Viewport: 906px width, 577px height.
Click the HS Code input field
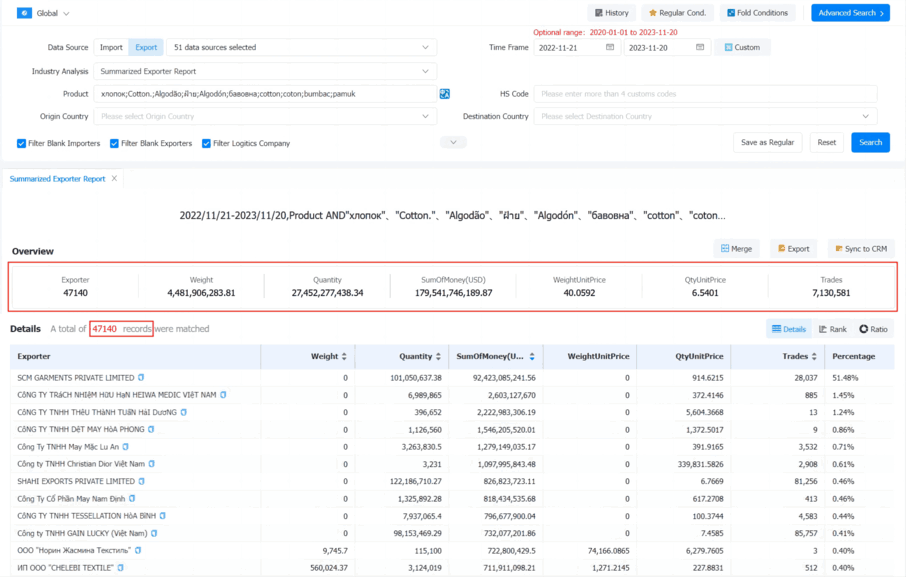706,94
